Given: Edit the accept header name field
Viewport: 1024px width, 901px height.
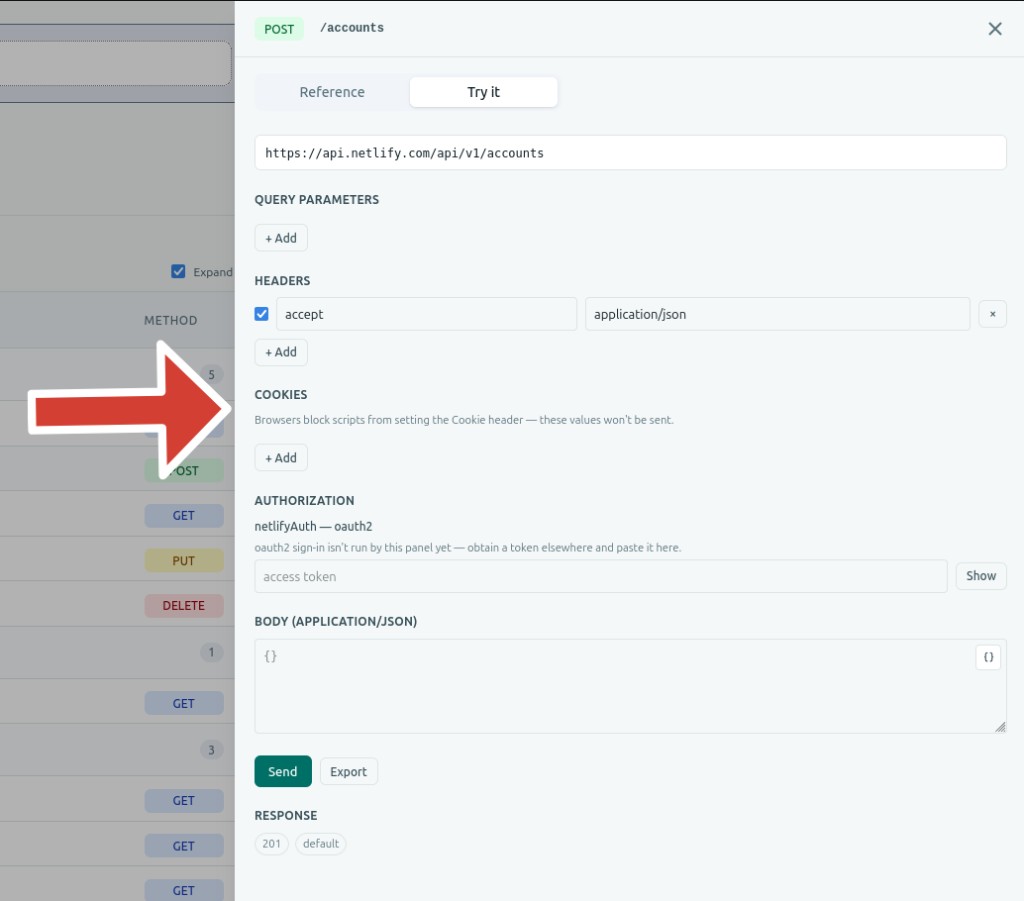Looking at the screenshot, I should [x=426, y=314].
